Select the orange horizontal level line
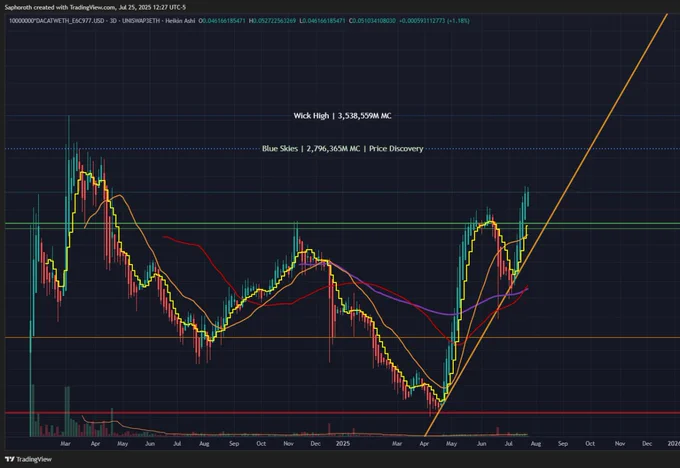680x468 pixels. 342,337
